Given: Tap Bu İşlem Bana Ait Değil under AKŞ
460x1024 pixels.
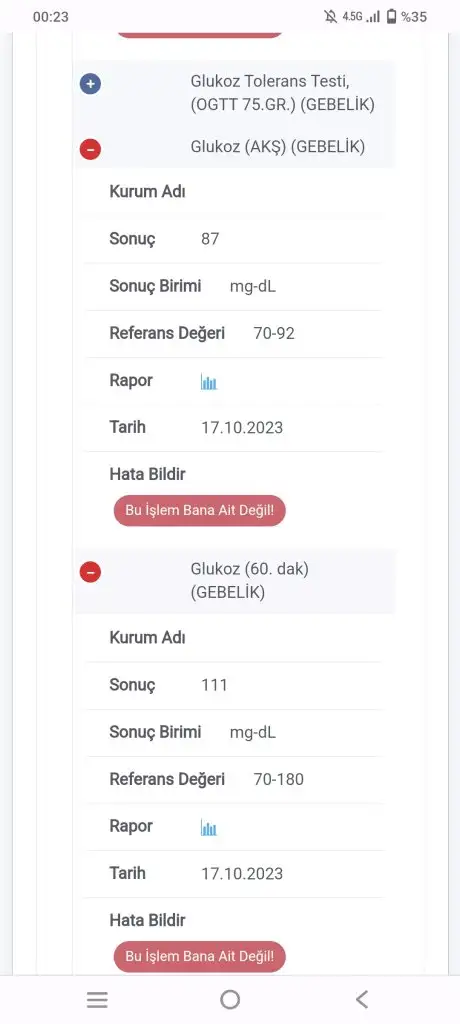Looking at the screenshot, I should pos(199,510).
